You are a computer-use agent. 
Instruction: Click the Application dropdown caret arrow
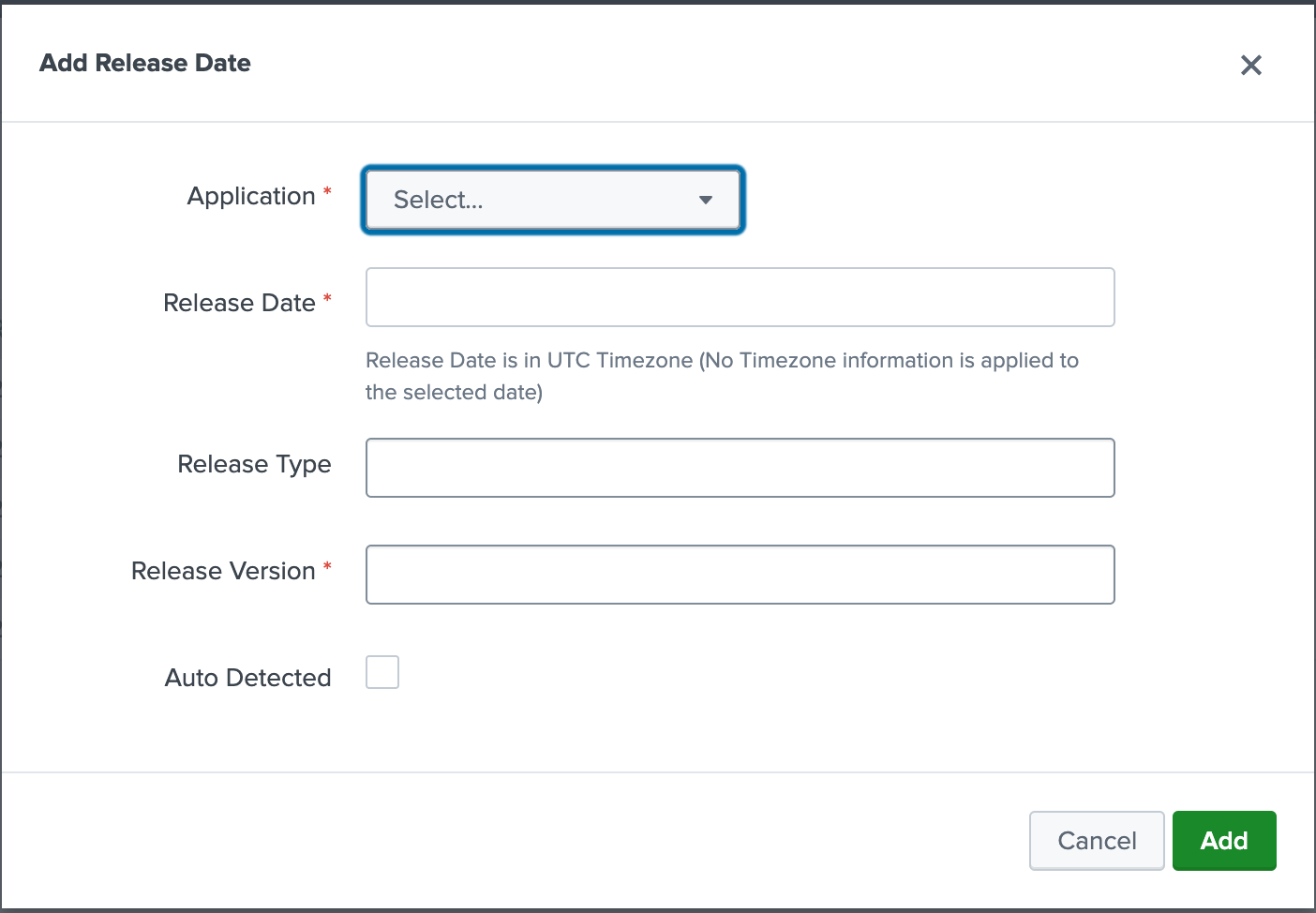[706, 200]
